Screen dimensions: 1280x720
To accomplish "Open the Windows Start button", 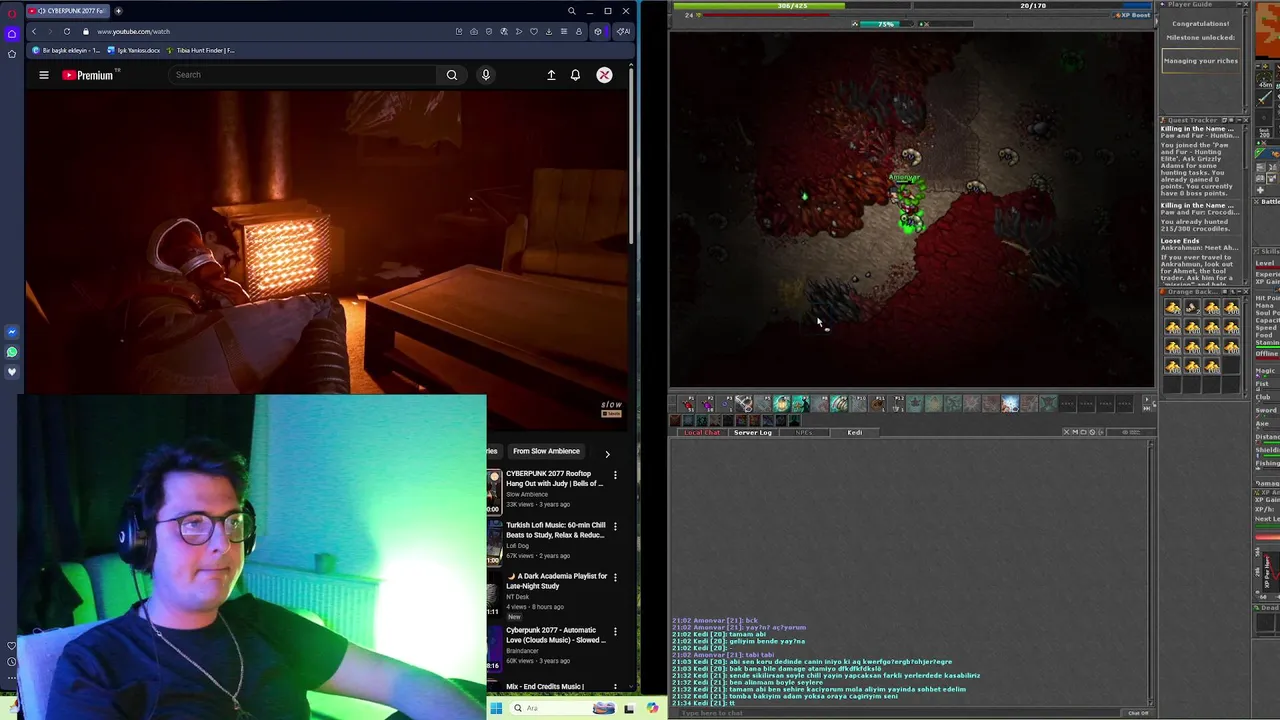I will [x=496, y=708].
